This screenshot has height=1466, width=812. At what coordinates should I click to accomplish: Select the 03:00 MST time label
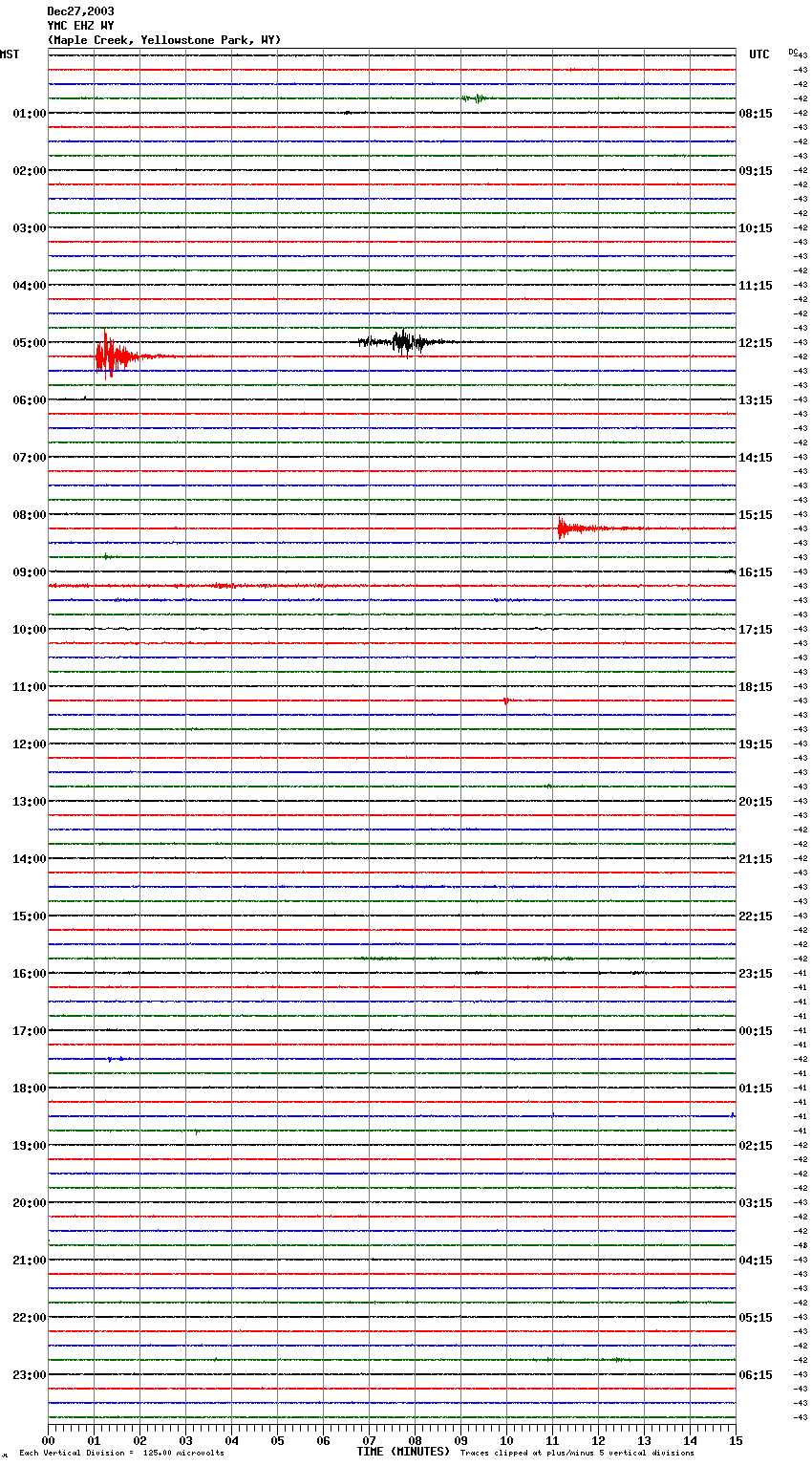[30, 228]
